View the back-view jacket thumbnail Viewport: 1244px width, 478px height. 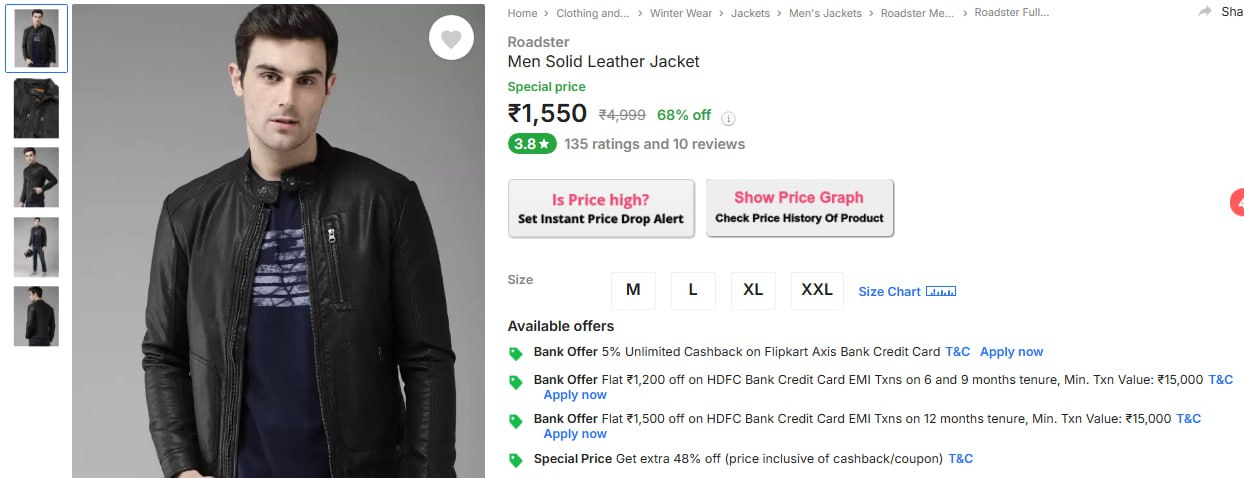36,316
